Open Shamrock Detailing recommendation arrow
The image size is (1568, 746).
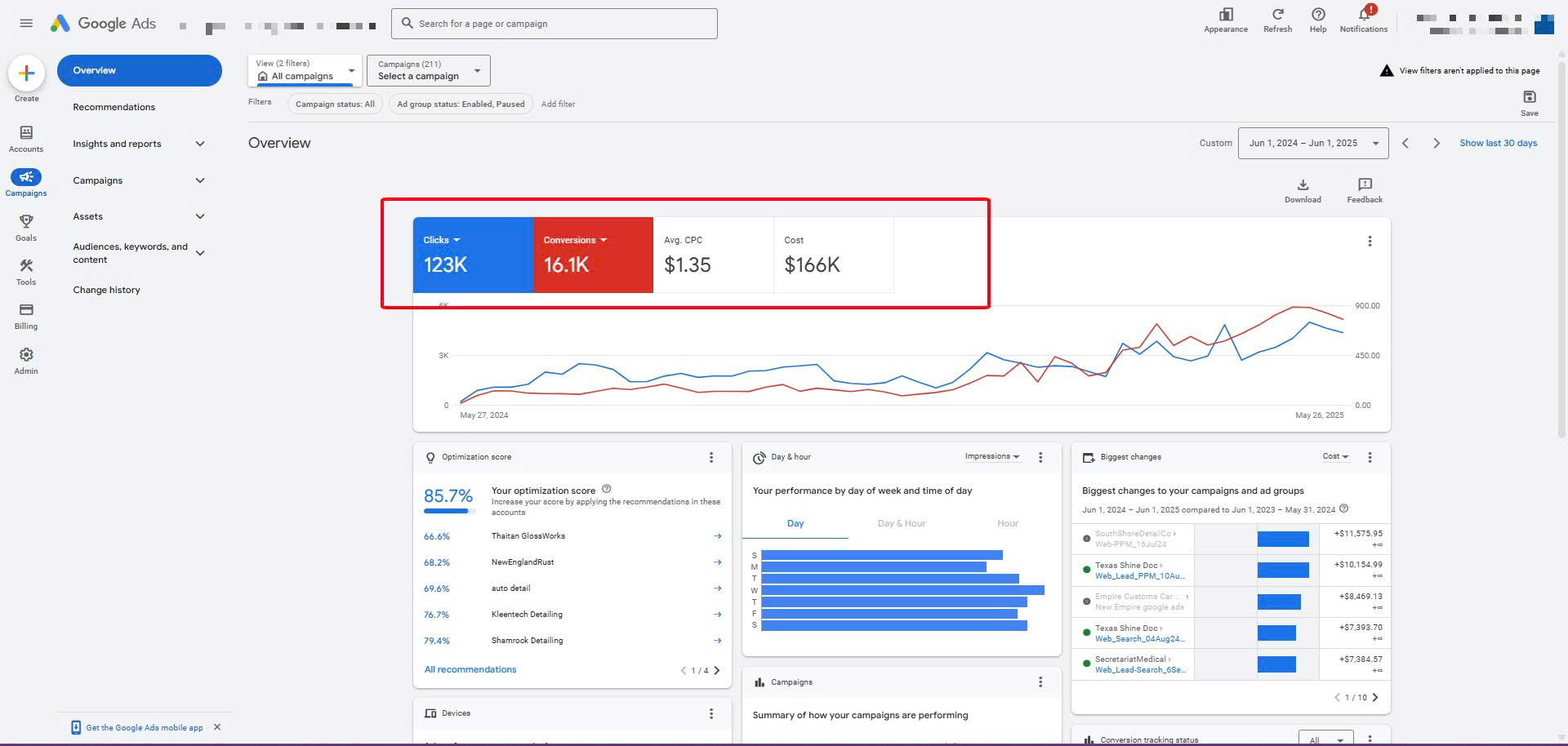point(717,641)
